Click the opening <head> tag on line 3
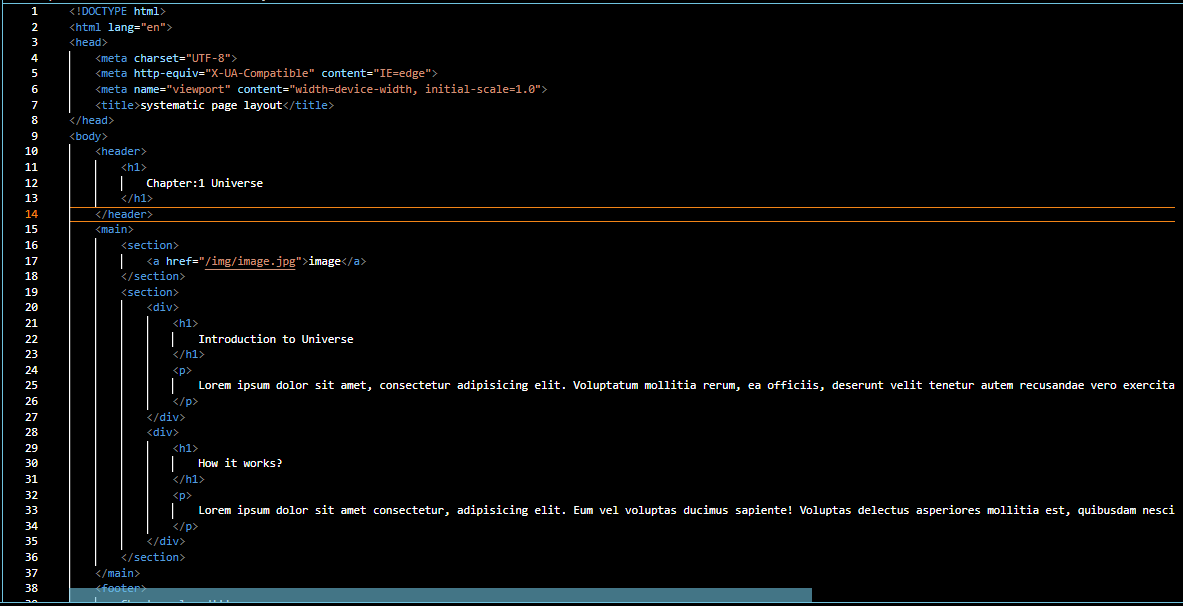 coord(88,43)
